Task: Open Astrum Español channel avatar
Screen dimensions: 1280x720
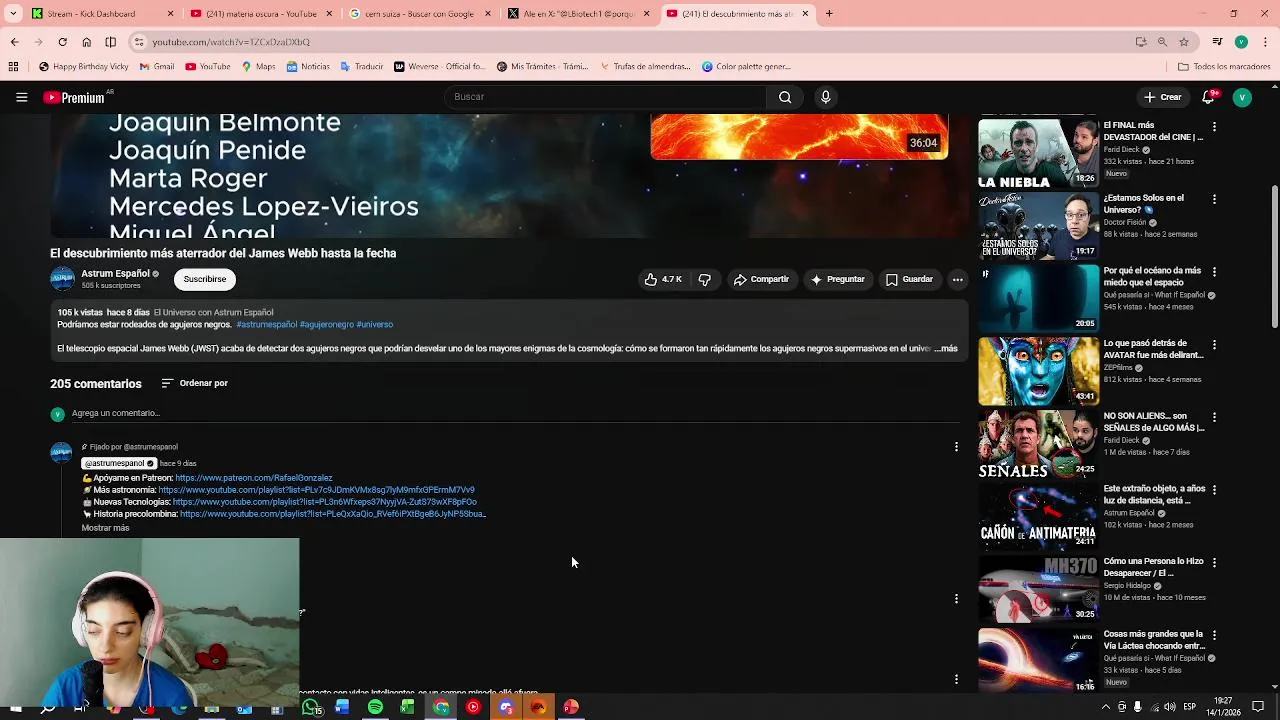Action: [x=63, y=279]
